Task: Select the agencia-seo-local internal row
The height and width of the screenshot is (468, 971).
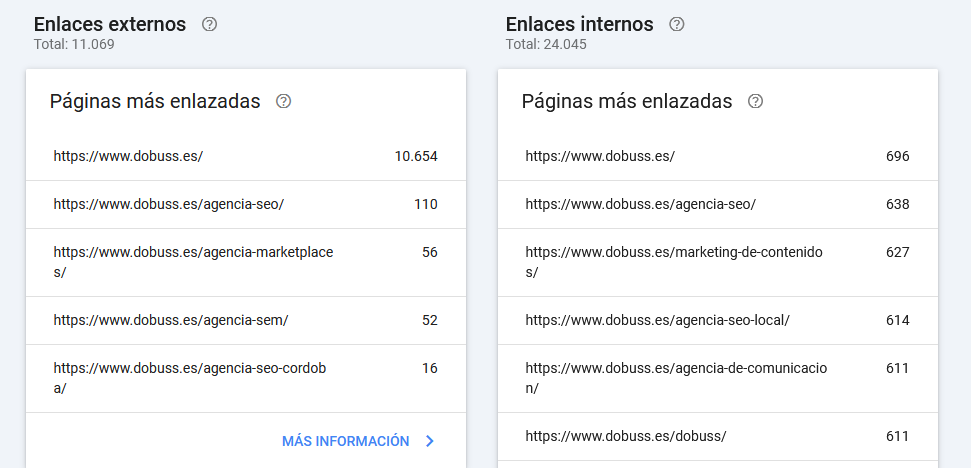Action: 718,321
